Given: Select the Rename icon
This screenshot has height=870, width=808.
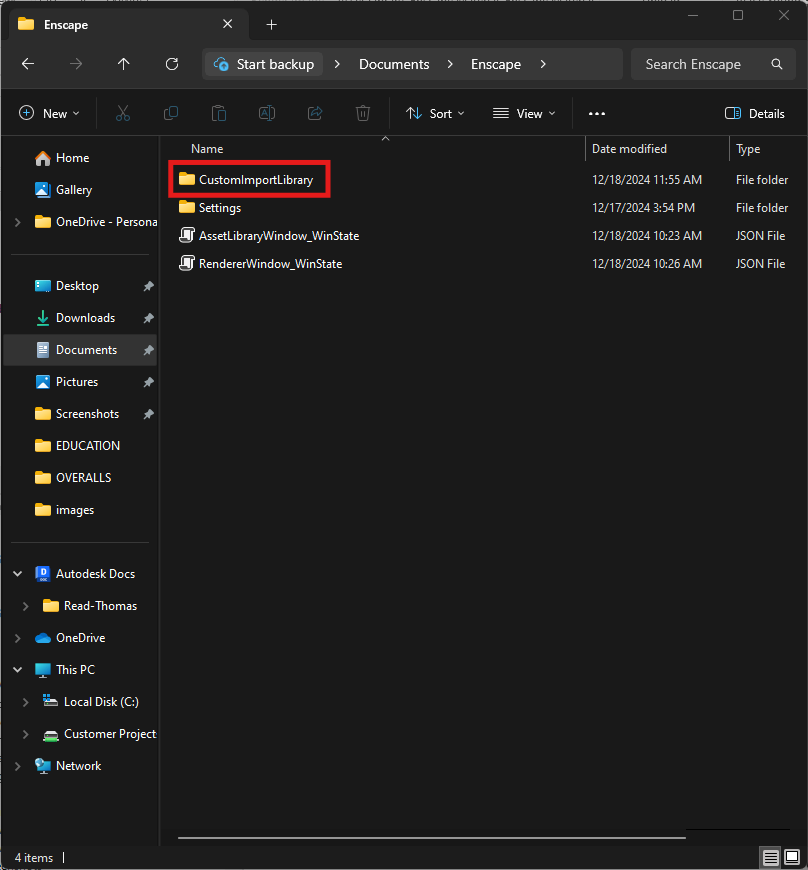Looking at the screenshot, I should click(266, 113).
